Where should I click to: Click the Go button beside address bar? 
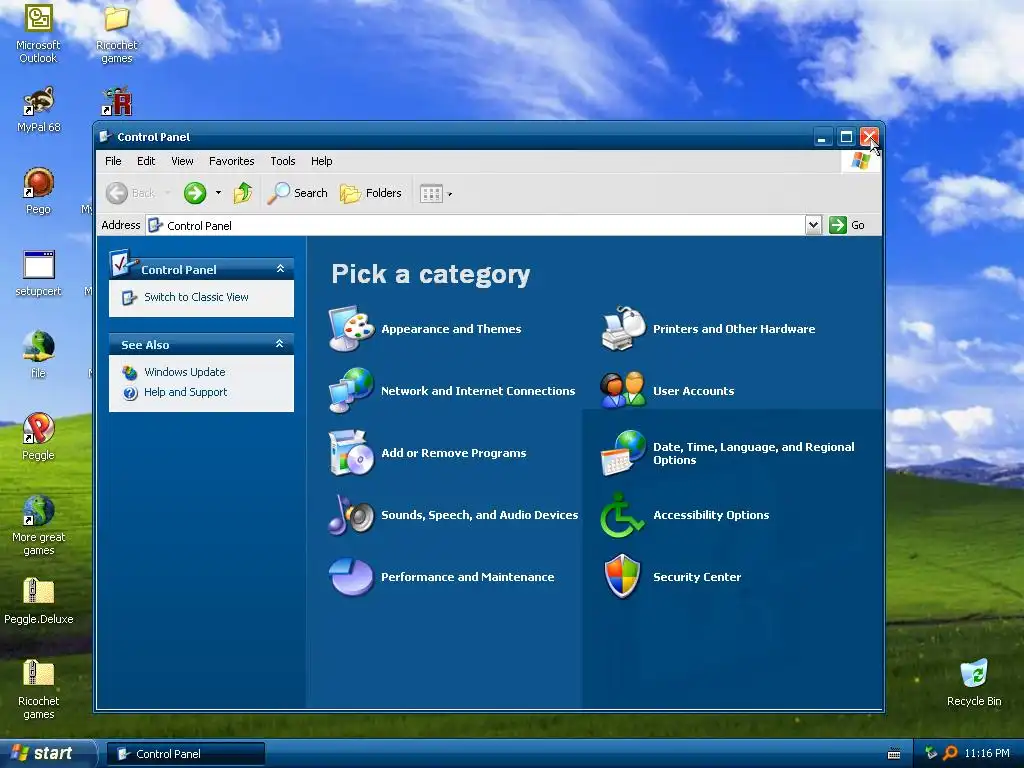tap(847, 225)
